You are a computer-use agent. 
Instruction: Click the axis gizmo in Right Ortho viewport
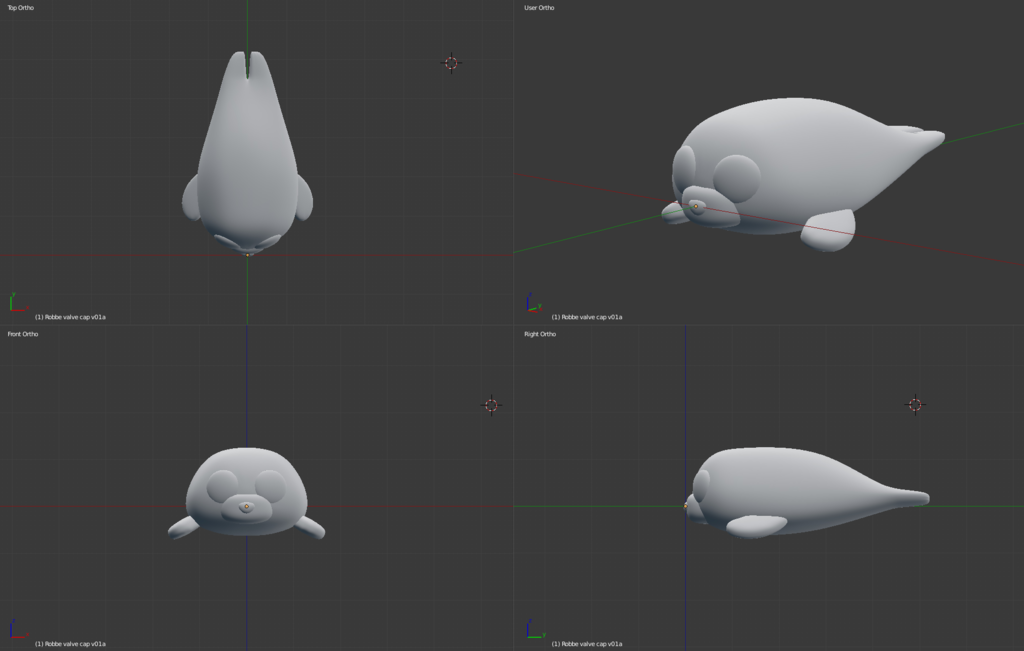[x=536, y=629]
